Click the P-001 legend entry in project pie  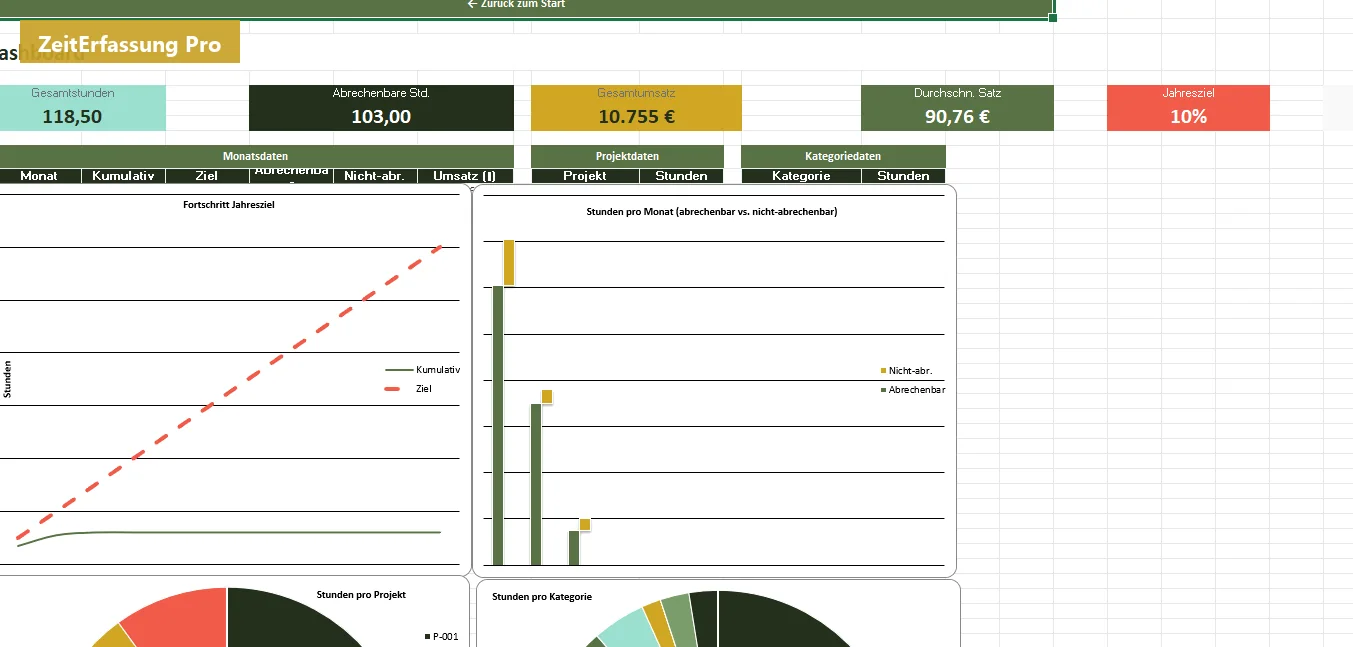[x=441, y=636]
